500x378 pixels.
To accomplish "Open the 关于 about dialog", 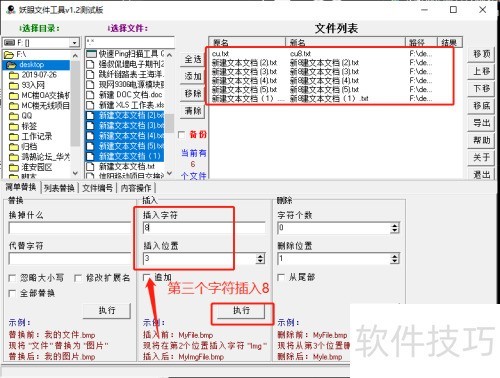I will coord(482,158).
